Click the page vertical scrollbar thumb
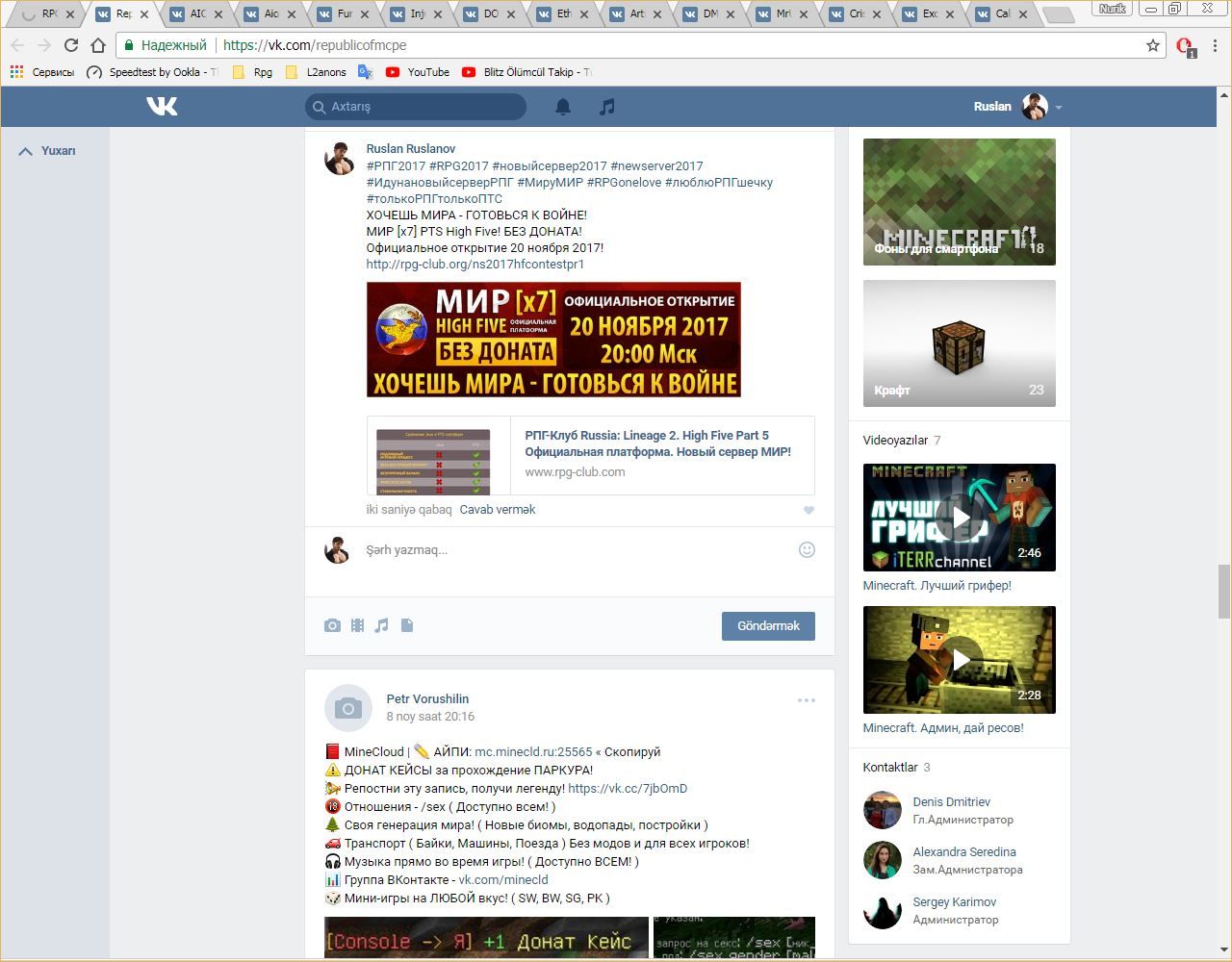The height and width of the screenshot is (962, 1232). click(x=1224, y=592)
